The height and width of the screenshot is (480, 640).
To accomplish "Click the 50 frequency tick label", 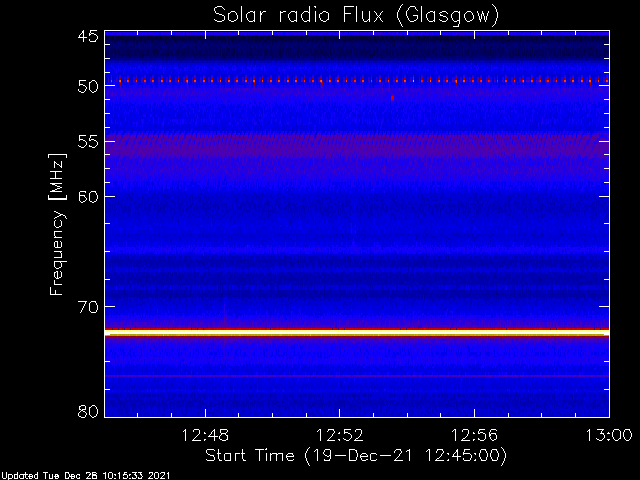I will point(88,86).
